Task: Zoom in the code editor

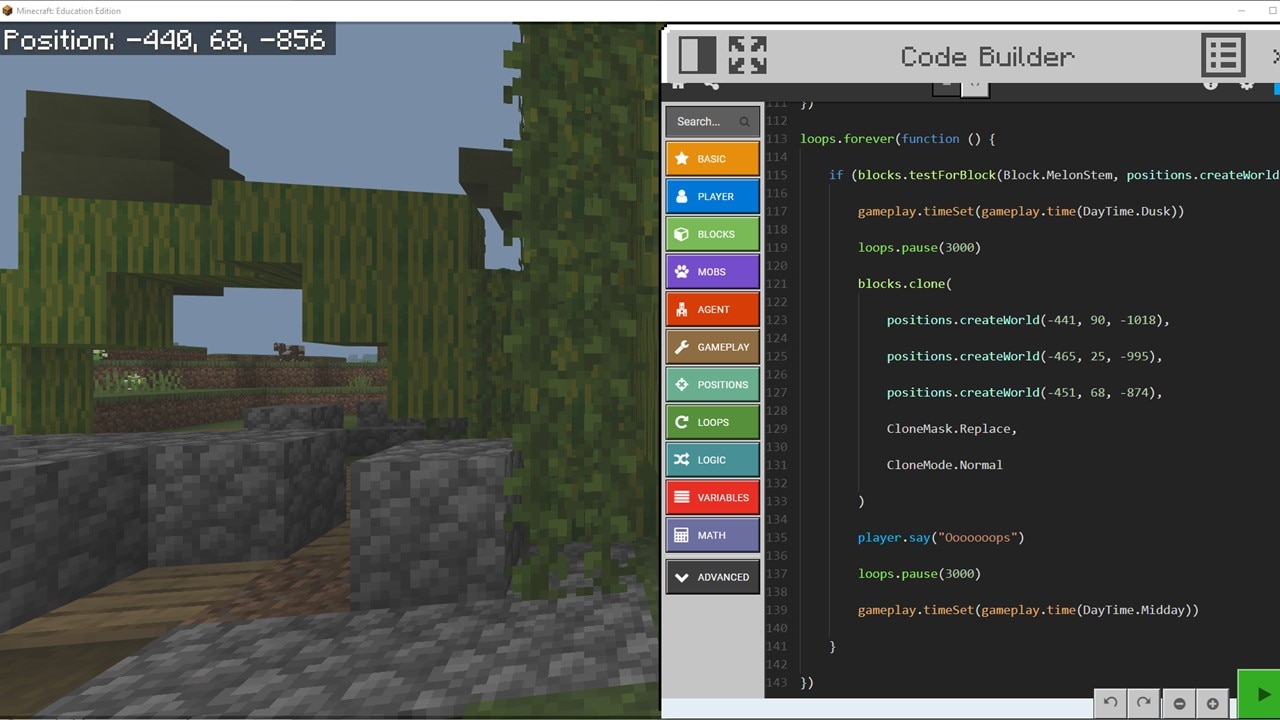Action: [x=1212, y=703]
